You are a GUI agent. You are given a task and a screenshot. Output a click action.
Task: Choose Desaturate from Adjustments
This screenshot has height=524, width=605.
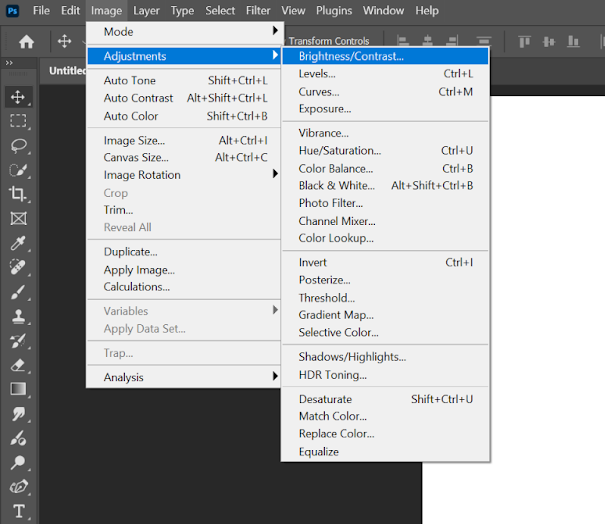coord(385,399)
